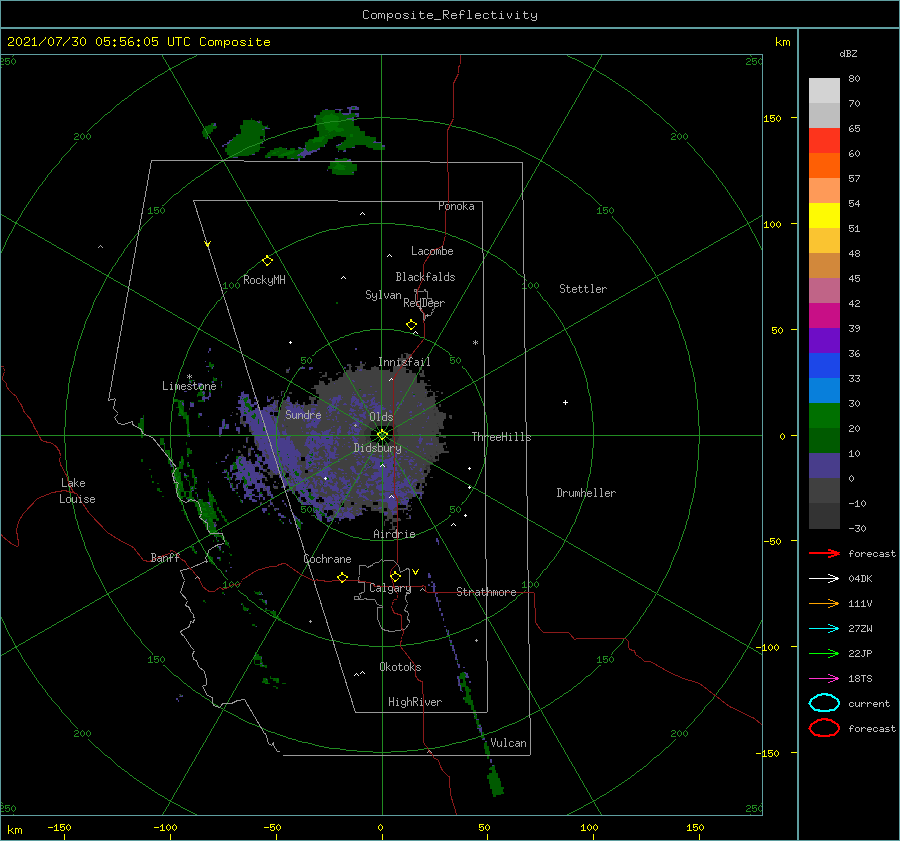Pick the bright yellow dBZ scale swatch
The image size is (900, 841).
click(824, 215)
